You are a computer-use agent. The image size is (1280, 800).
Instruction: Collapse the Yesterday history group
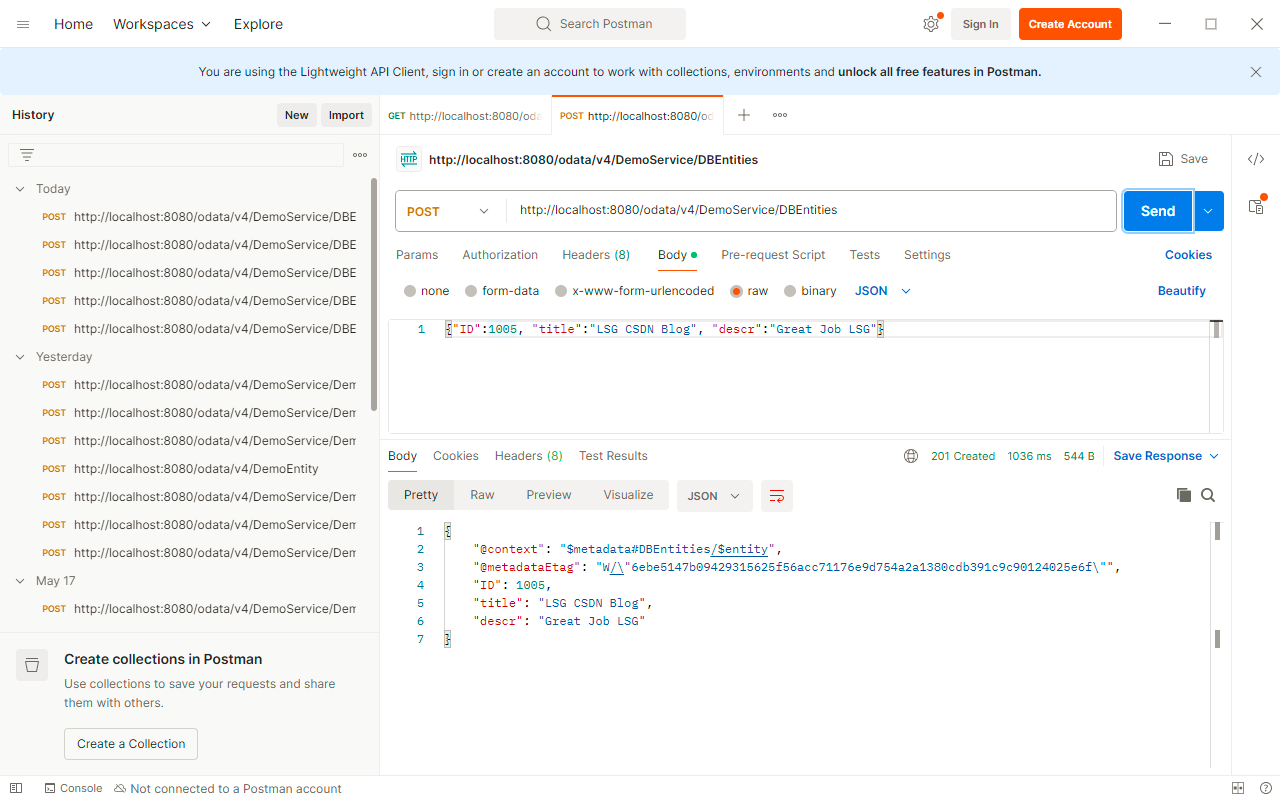(x=20, y=357)
